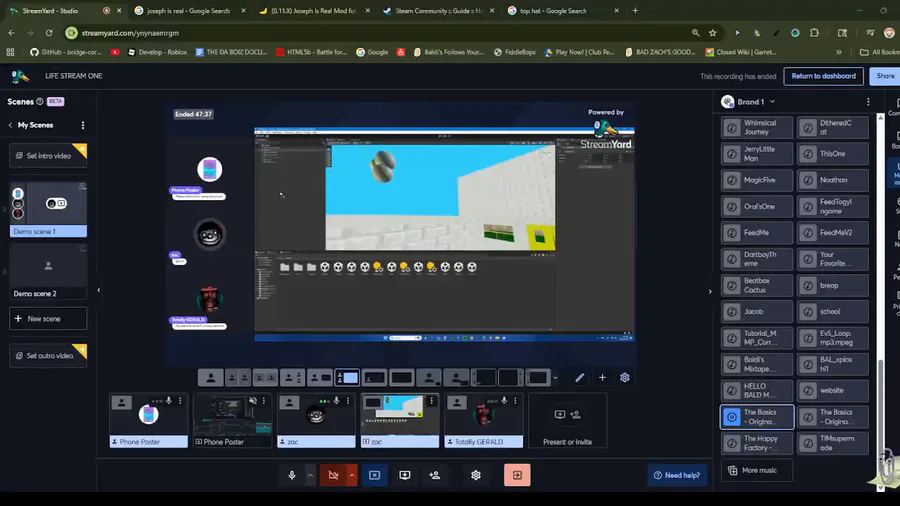Viewport: 900px width, 506px height.
Task: Toggle the red camera-off button
Action: coord(333,475)
